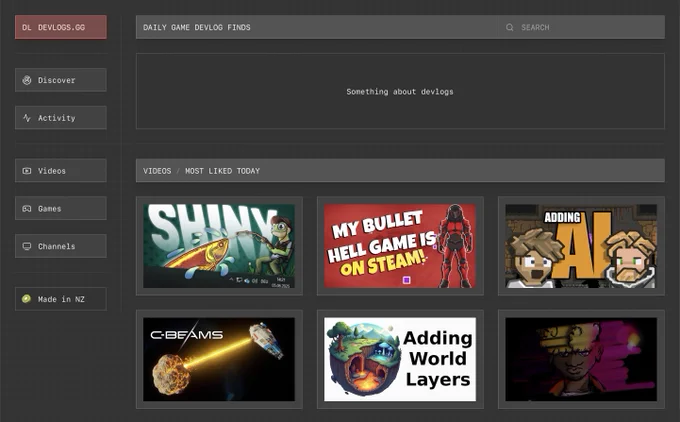Open the DEVLOGS.GG home logo button

pos(61,27)
